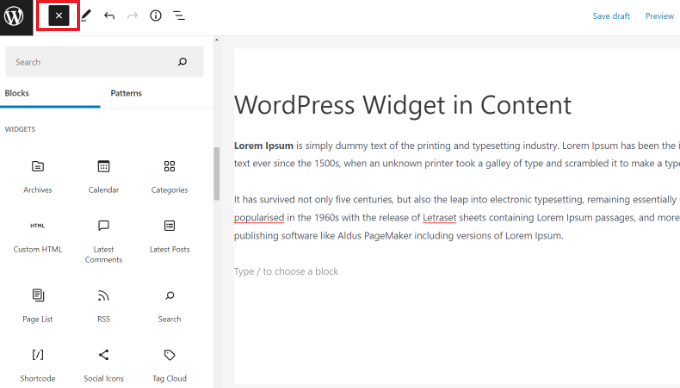Viewport: 680px width, 388px height.
Task: Click the paragraph starting It has survived
Action: coord(457,217)
